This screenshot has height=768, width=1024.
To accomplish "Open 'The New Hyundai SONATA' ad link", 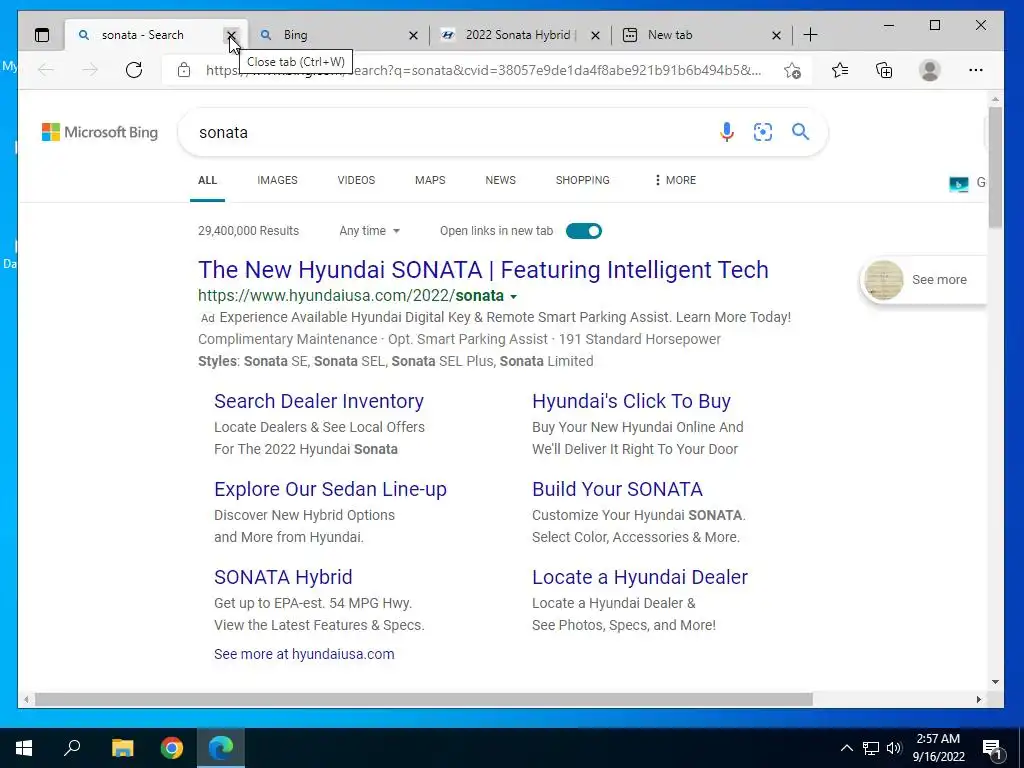I will pos(483,270).
